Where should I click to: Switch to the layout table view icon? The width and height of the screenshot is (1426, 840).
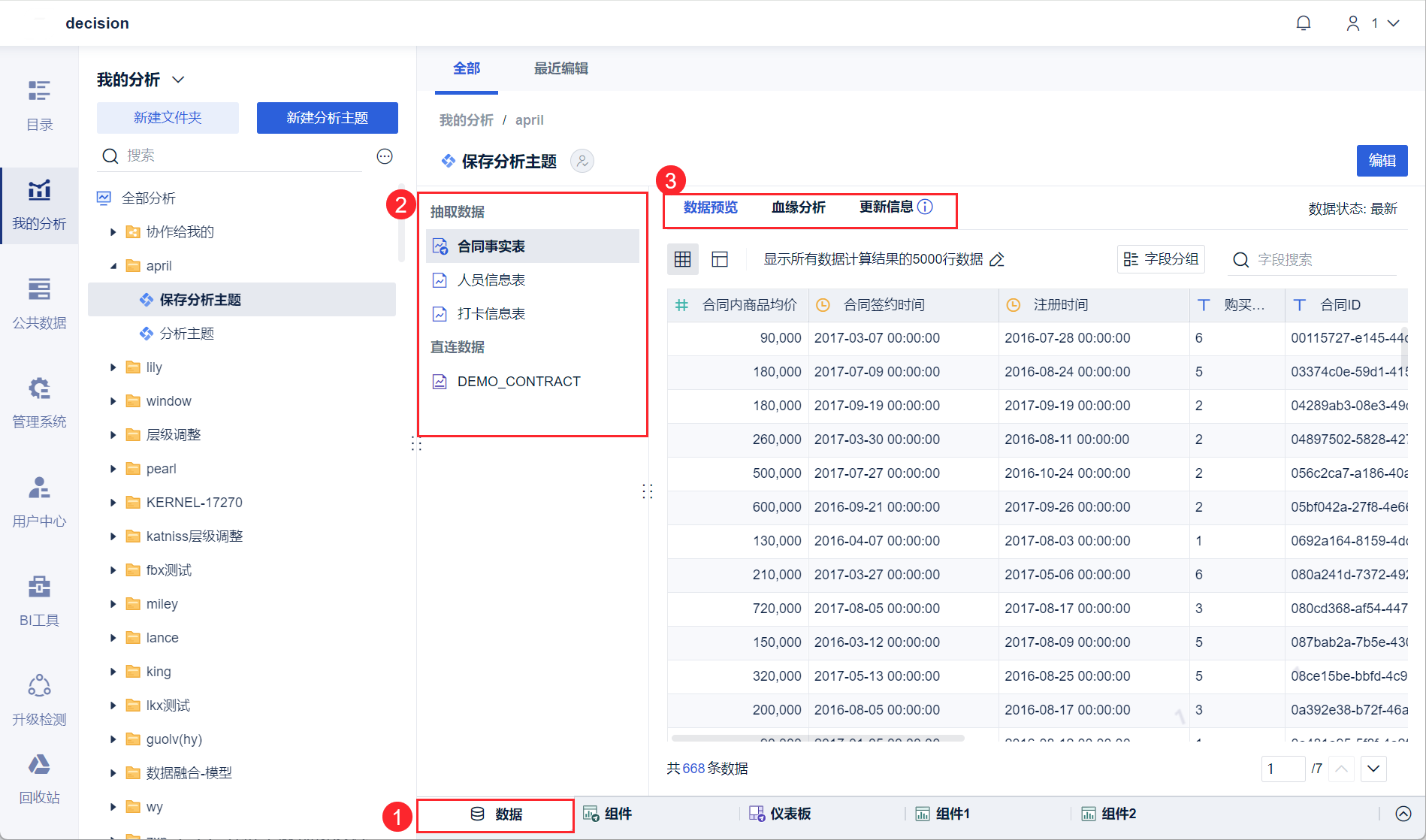pyautogui.click(x=720, y=259)
